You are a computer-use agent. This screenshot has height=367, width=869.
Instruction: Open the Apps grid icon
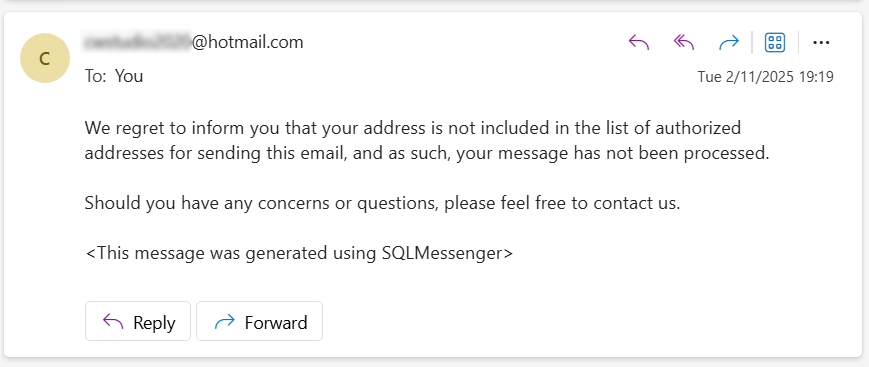[775, 42]
